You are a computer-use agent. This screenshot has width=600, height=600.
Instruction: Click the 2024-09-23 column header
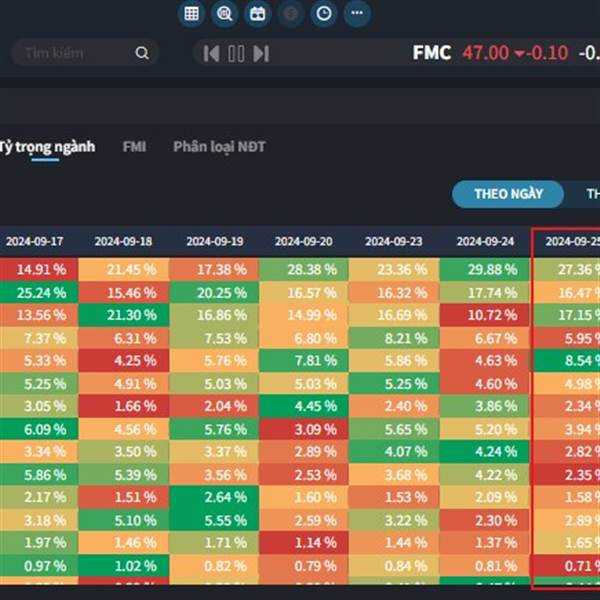[394, 241]
